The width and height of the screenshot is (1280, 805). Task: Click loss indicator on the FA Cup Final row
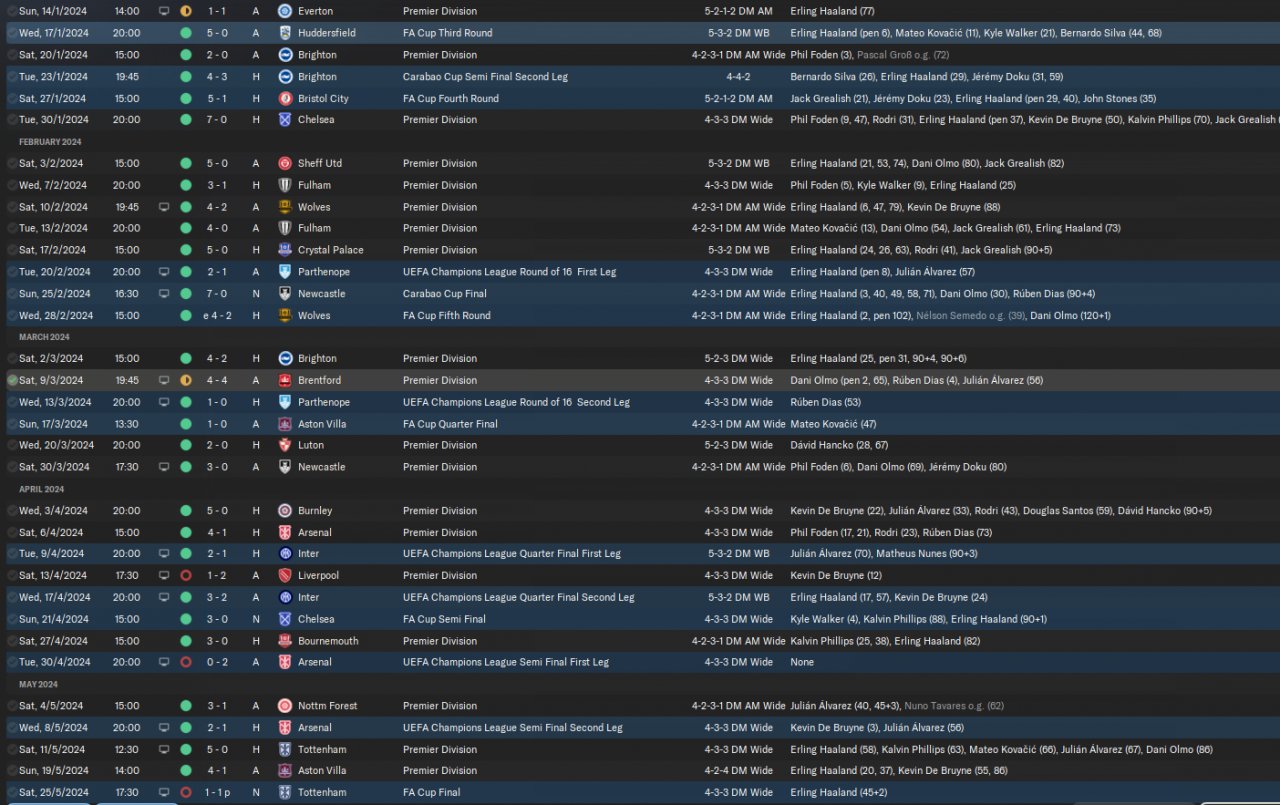pos(185,792)
